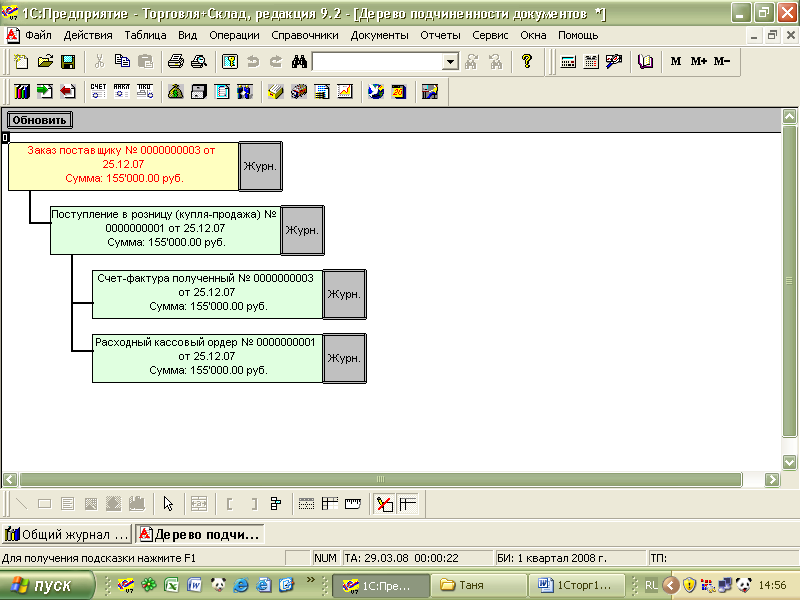Open the Справочники menu
Image resolution: width=800 pixels, height=600 pixels.
pos(305,35)
